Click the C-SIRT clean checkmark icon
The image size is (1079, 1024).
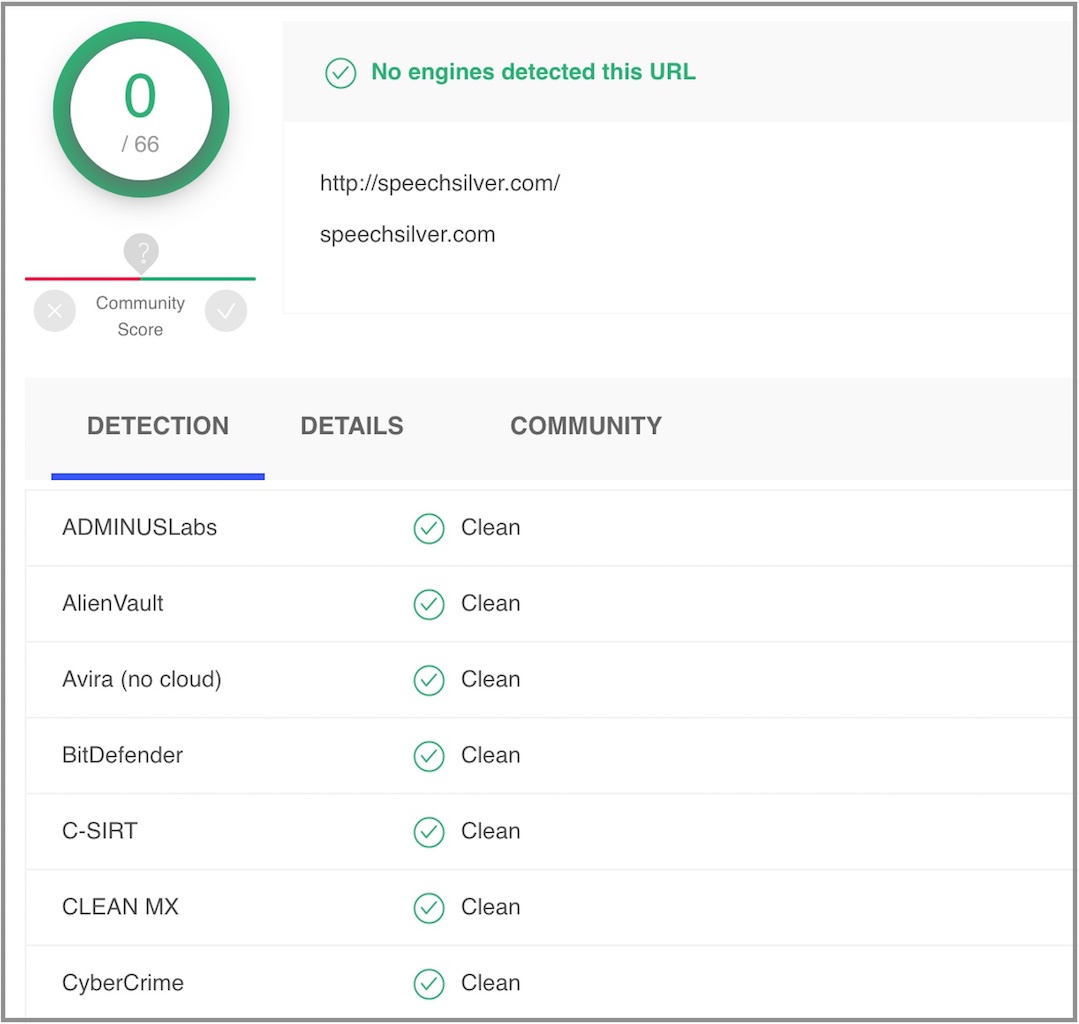click(x=429, y=832)
